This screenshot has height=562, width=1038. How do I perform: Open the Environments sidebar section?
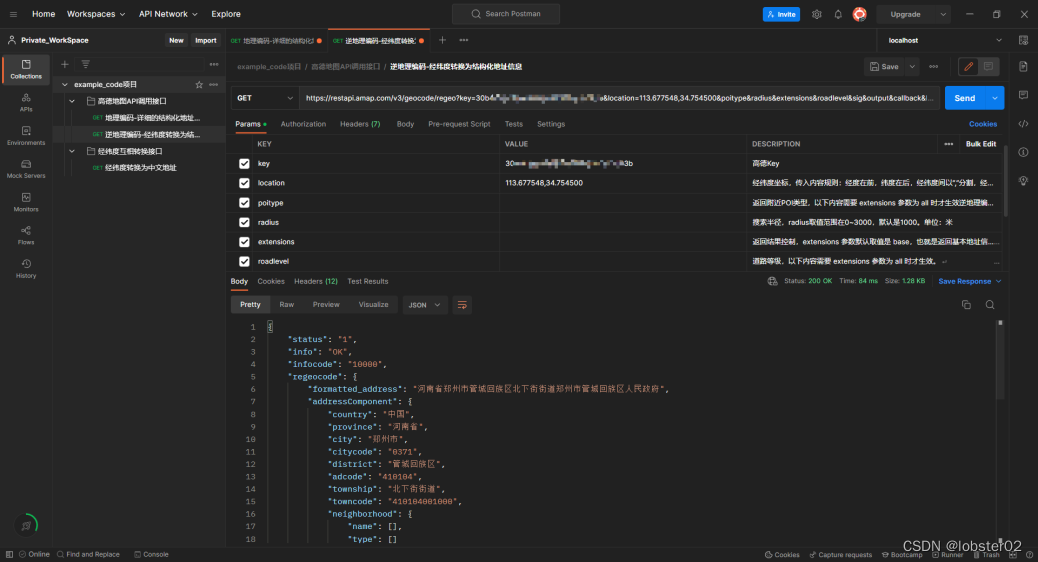click(26, 136)
